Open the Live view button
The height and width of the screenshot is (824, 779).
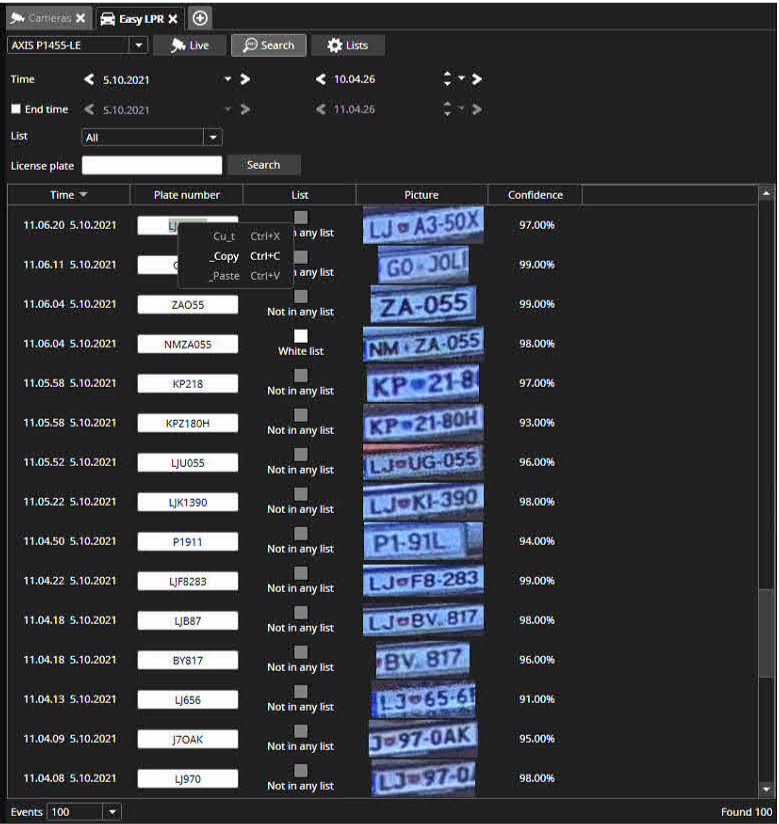(189, 45)
